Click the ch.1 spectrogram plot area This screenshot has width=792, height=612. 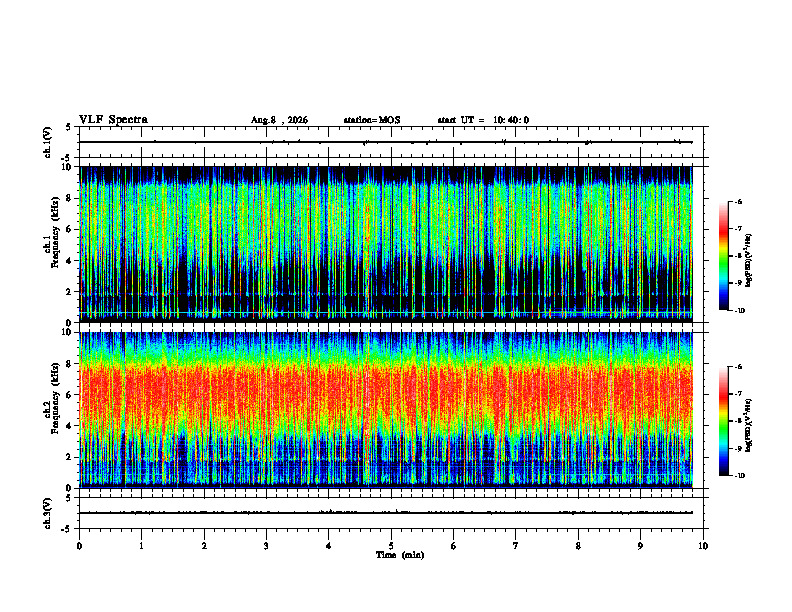tap(386, 244)
